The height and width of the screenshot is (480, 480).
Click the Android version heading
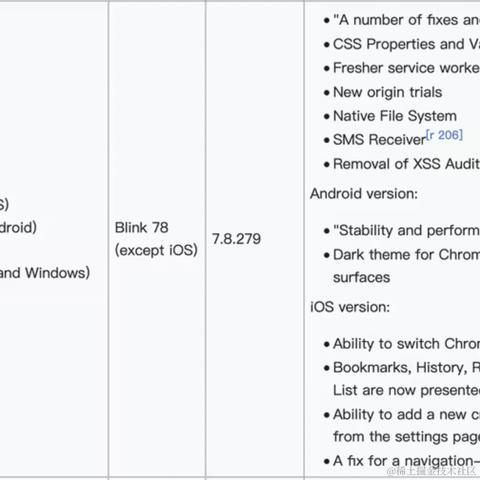tap(364, 194)
